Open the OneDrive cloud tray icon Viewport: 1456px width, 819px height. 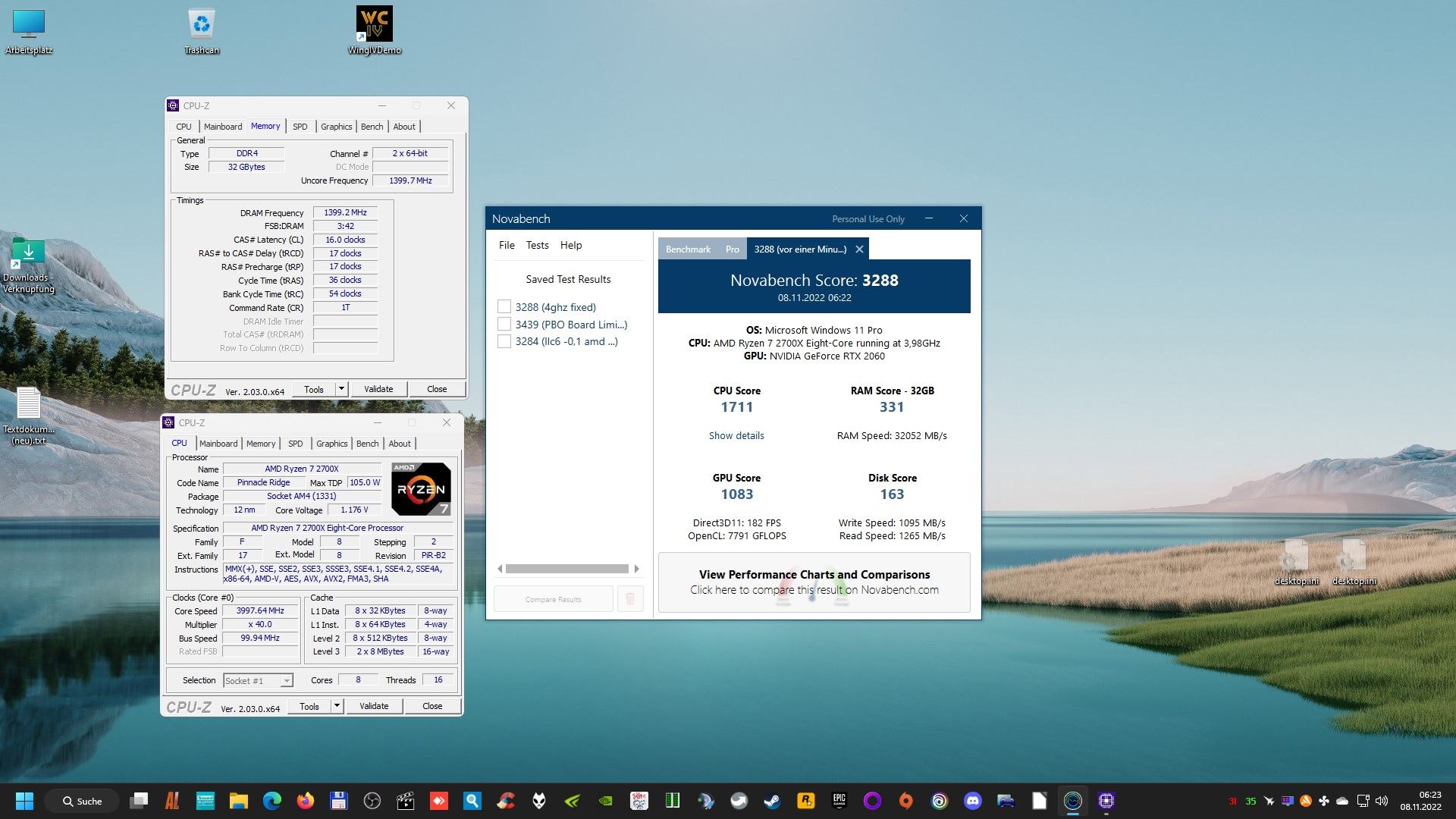tap(1342, 801)
